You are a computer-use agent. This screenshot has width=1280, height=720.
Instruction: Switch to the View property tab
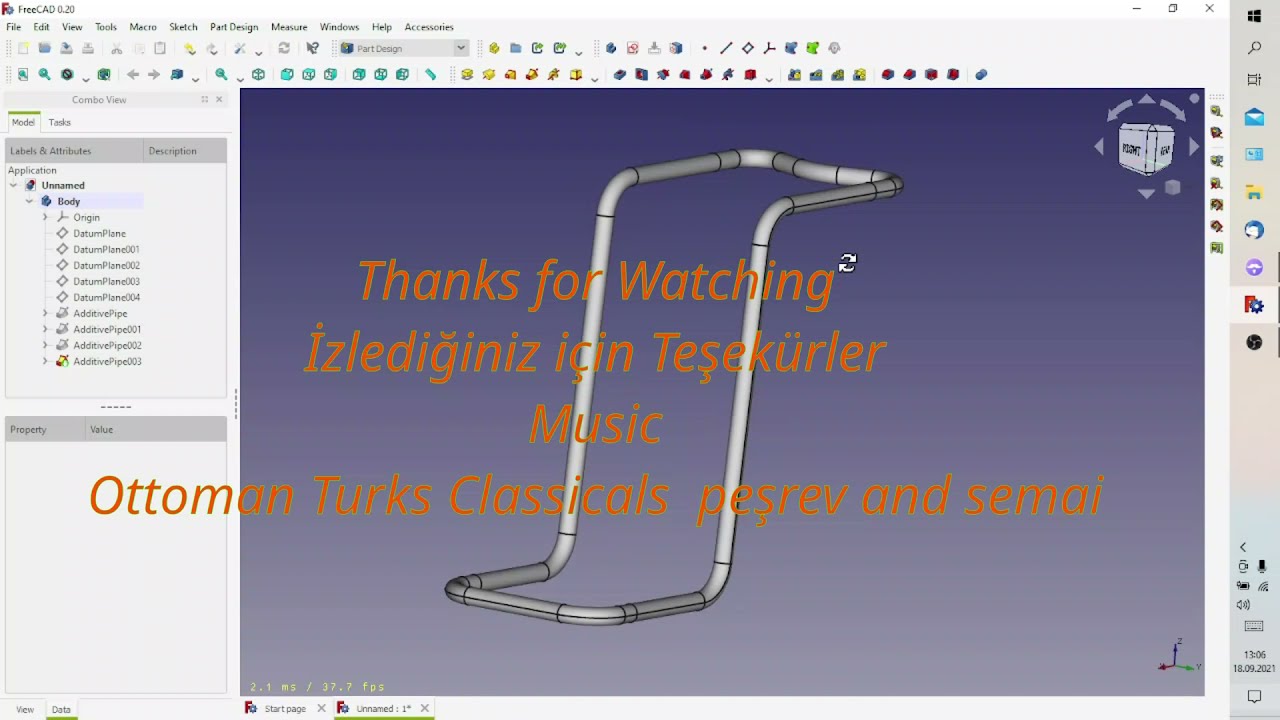[x=25, y=709]
